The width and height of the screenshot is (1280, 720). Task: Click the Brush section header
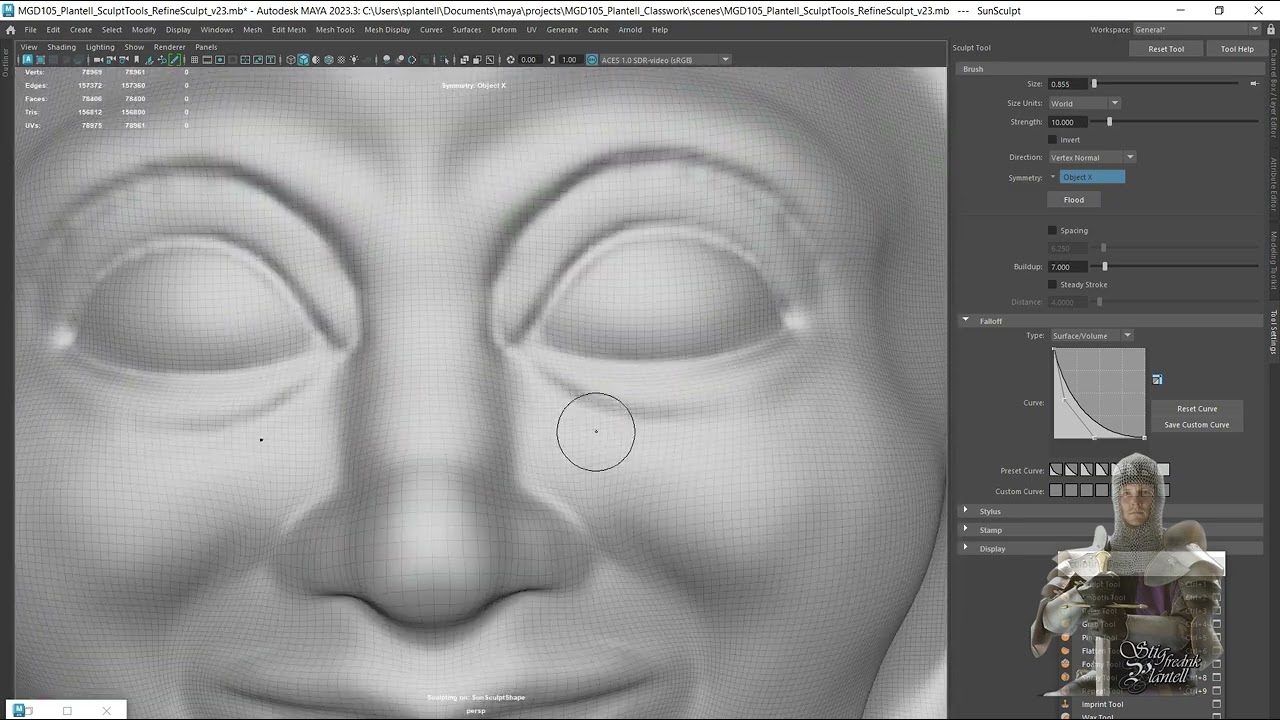(1110, 69)
